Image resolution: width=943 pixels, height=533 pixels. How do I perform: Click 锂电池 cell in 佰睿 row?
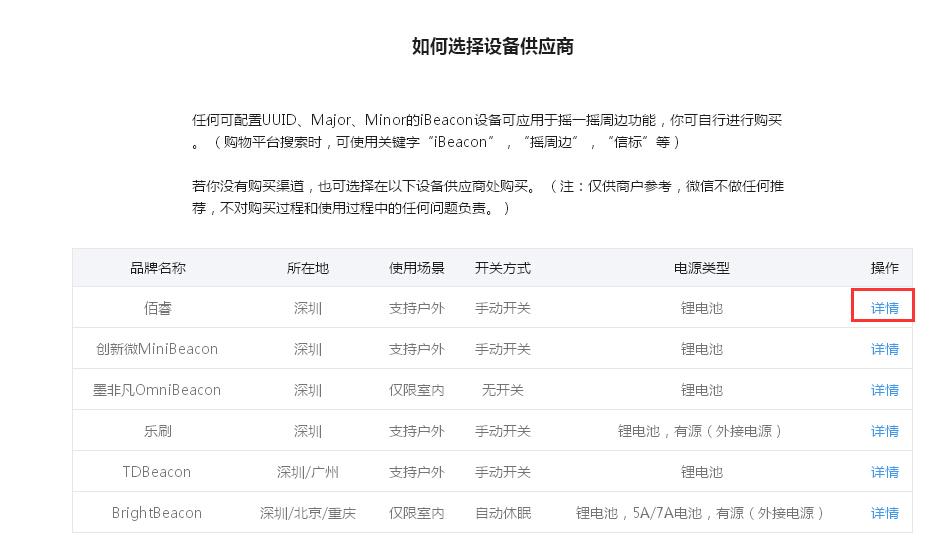(x=701, y=308)
